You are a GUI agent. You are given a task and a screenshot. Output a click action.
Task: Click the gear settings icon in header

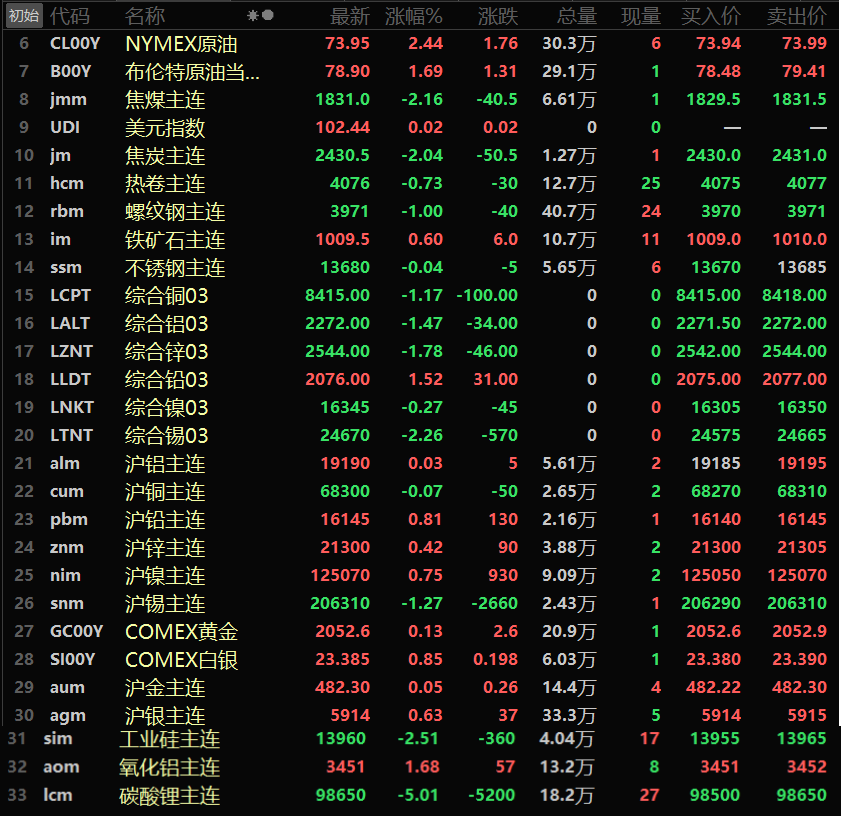(x=253, y=16)
